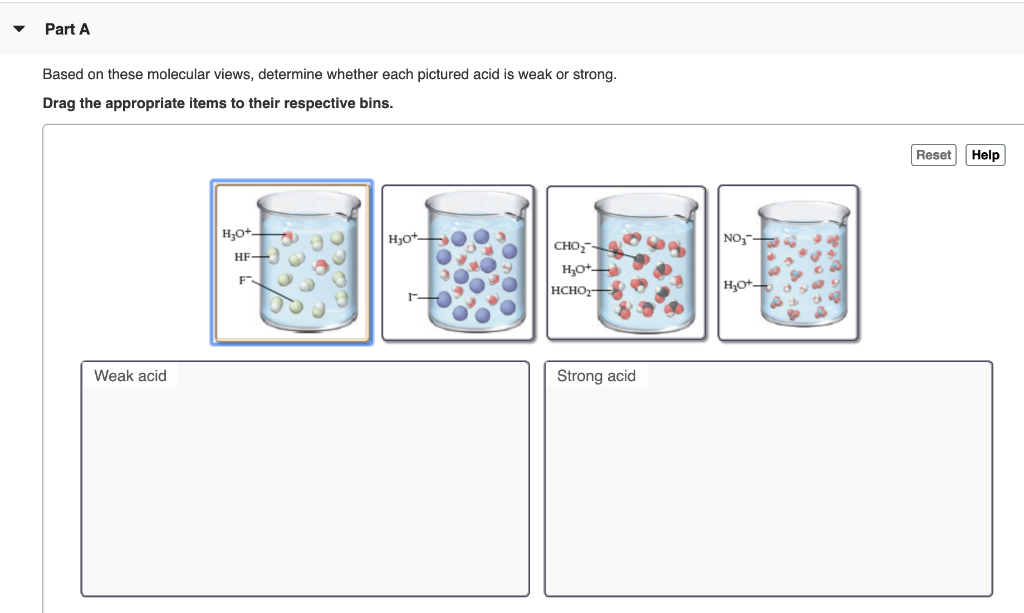Select the highlighted first beaker item
Viewport: 1024px width, 613px height.
(291, 262)
